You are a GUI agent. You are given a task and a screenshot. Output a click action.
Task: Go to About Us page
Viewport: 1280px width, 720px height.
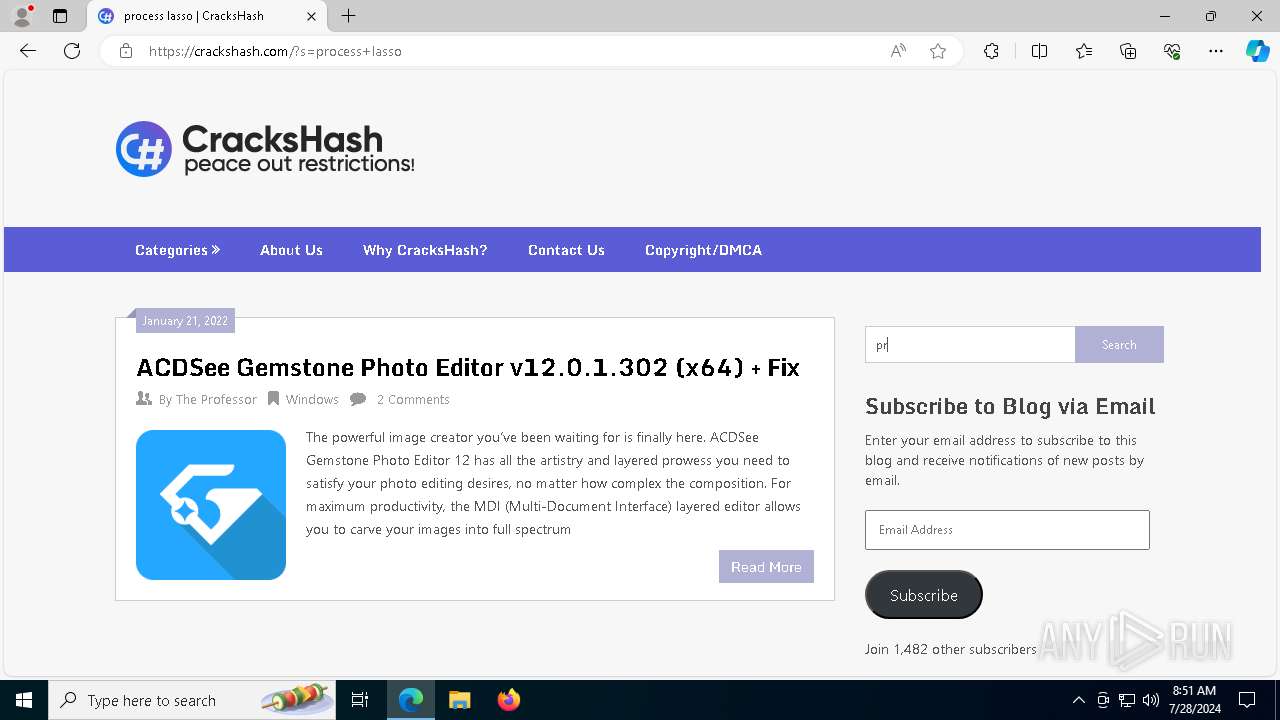coord(291,250)
